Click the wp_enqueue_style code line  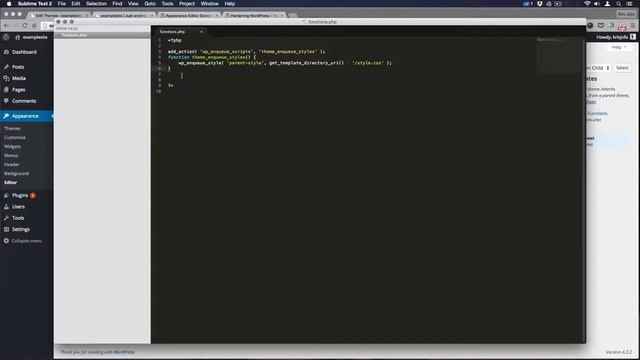285,63
